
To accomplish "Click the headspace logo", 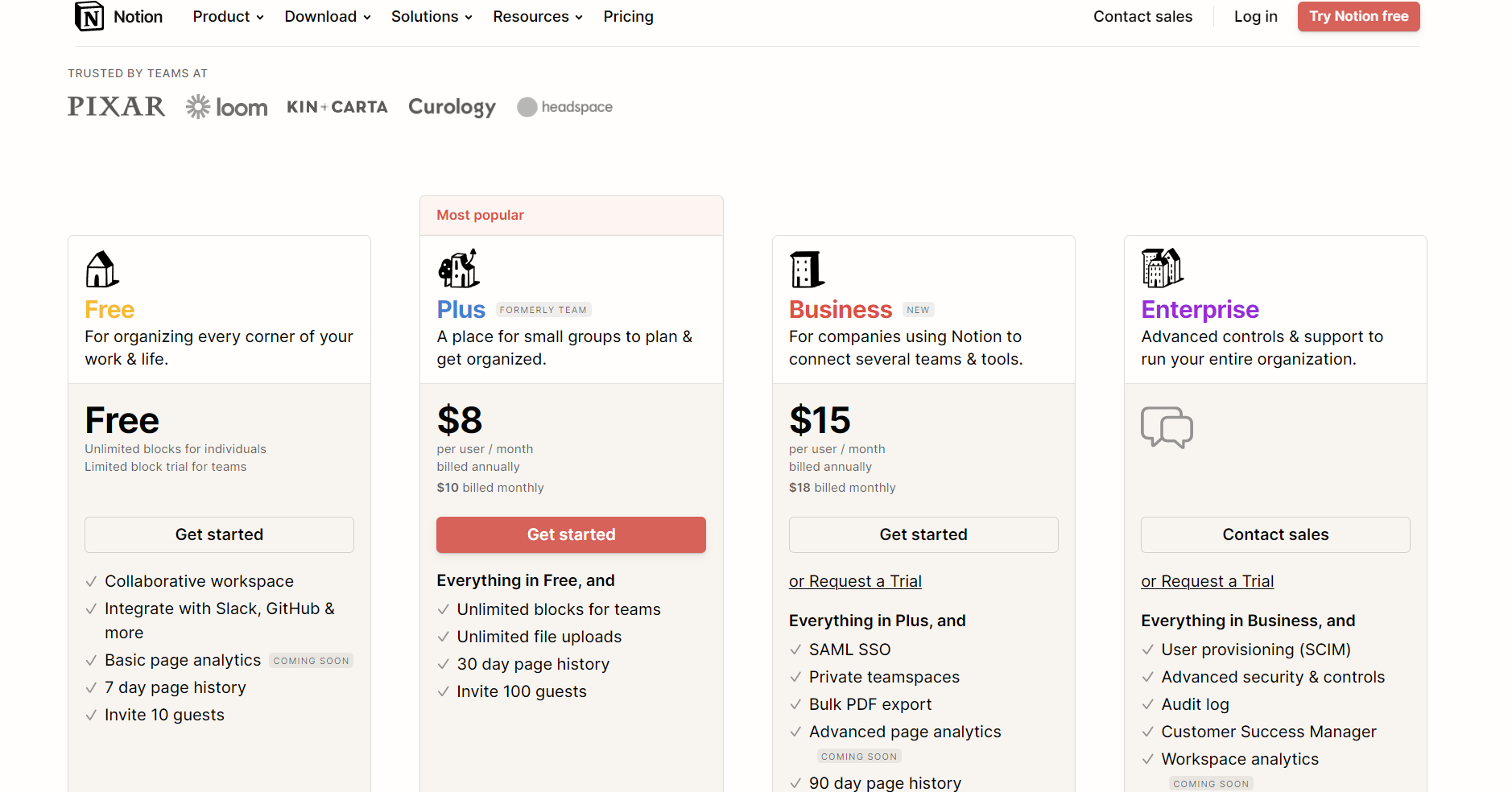I will tap(565, 107).
